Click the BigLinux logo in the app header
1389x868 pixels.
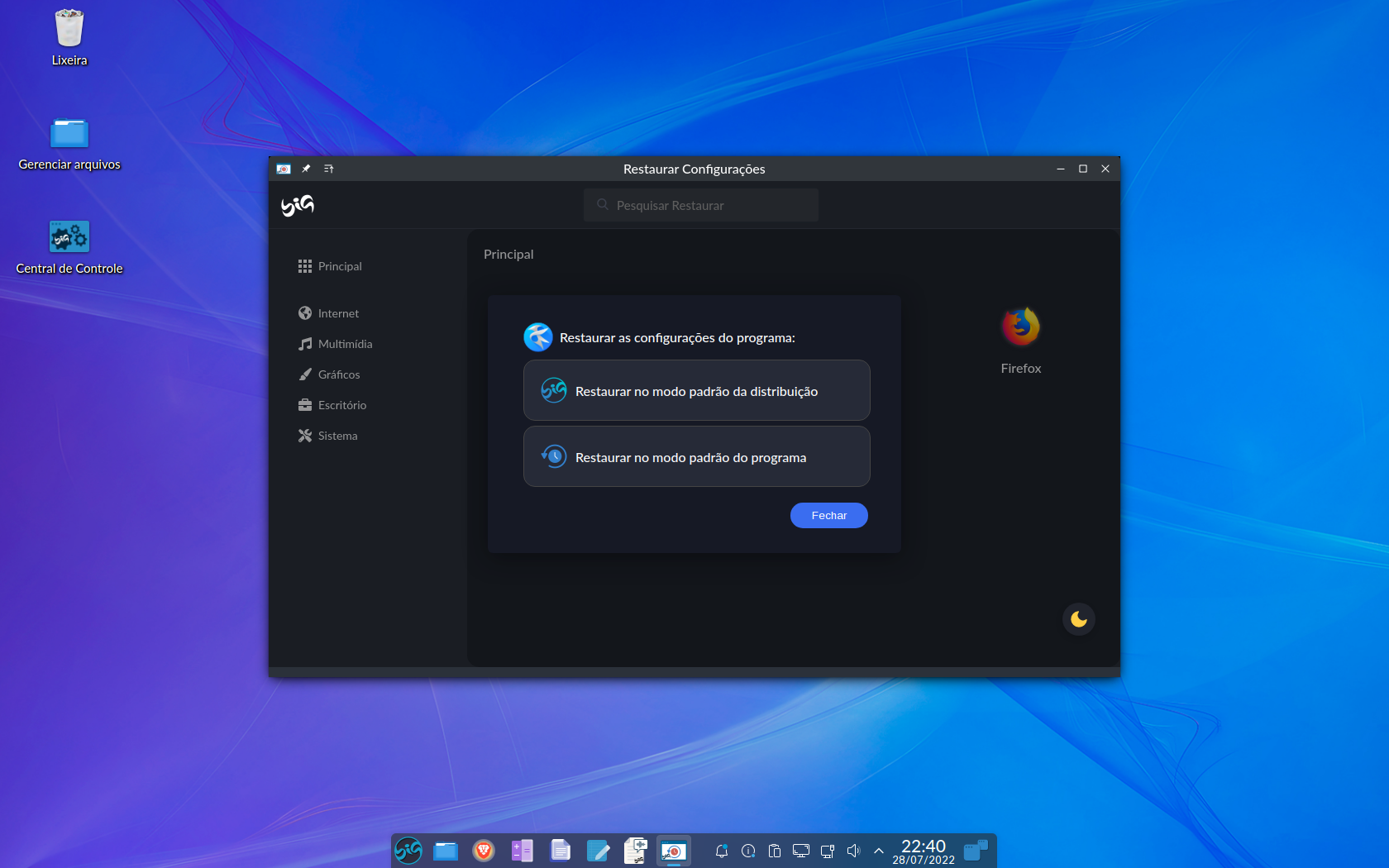[x=298, y=205]
